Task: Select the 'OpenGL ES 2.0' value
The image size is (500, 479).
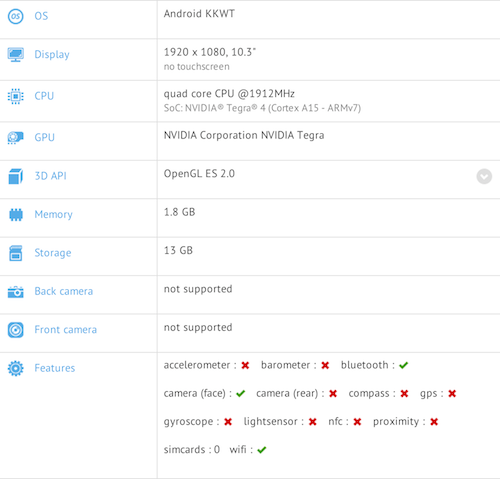Action: (199, 174)
